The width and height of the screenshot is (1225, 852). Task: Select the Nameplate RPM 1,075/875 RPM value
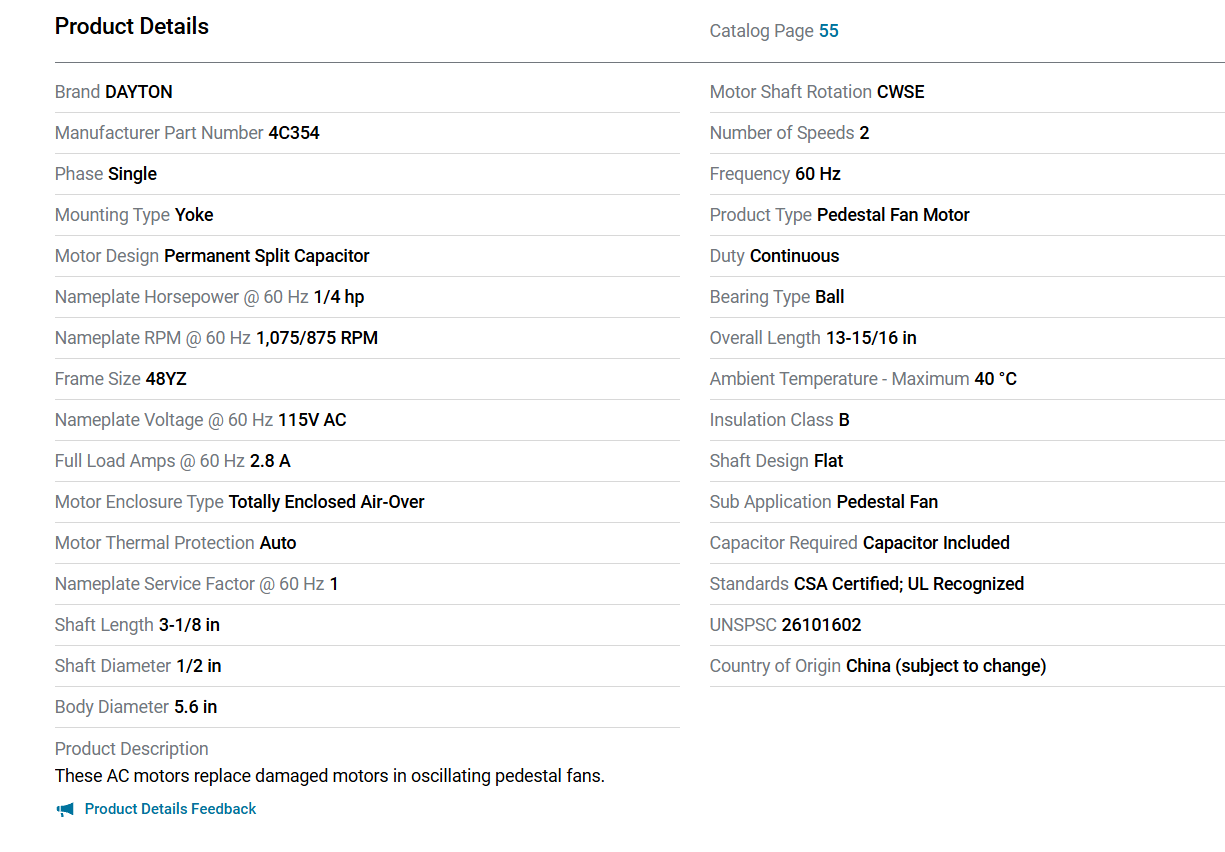point(317,338)
